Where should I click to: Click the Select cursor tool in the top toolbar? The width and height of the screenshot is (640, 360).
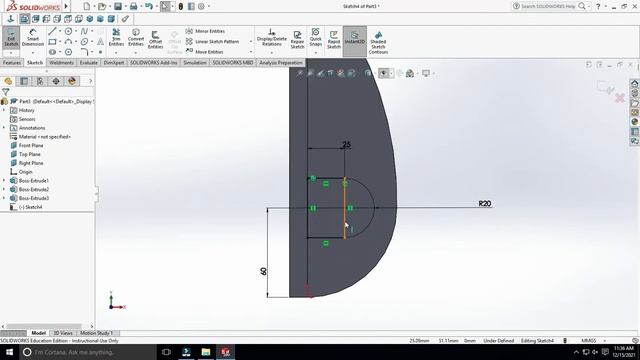click(165, 6)
